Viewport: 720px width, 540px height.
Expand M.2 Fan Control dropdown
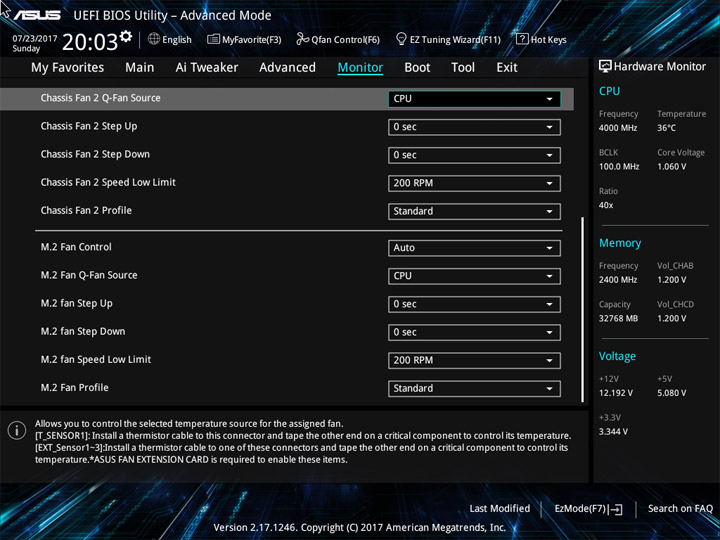(474, 248)
